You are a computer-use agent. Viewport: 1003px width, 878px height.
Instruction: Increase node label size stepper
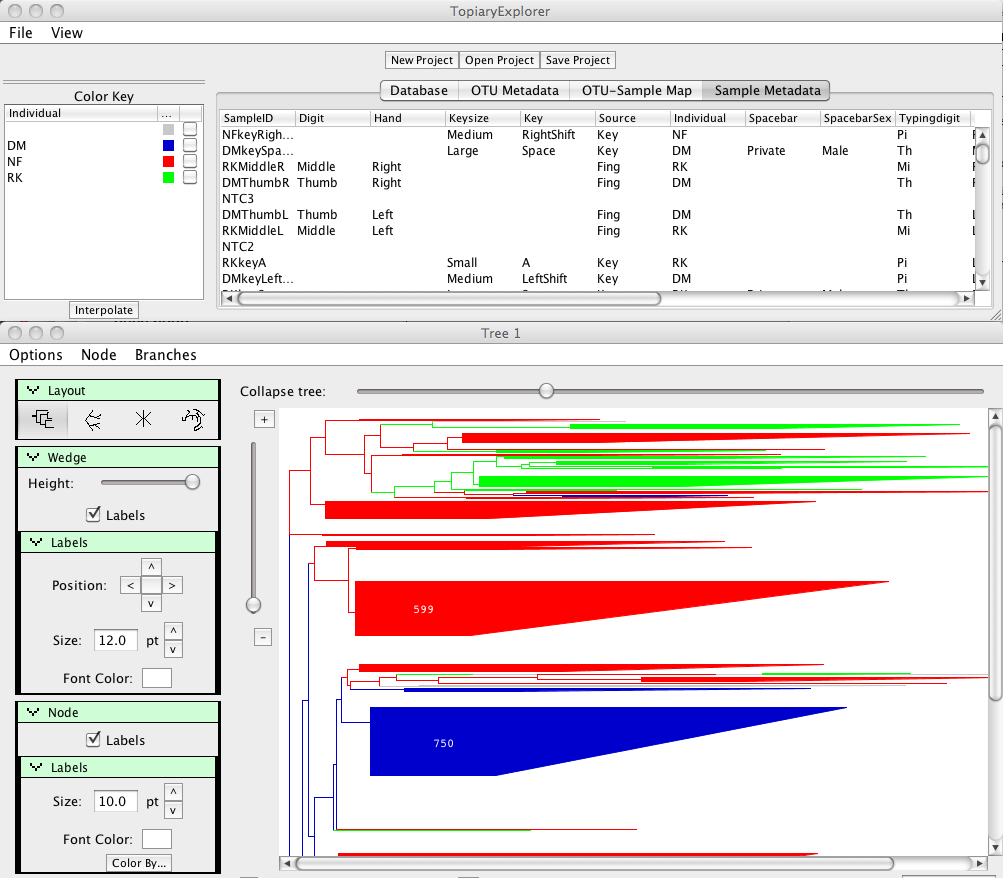(173, 792)
